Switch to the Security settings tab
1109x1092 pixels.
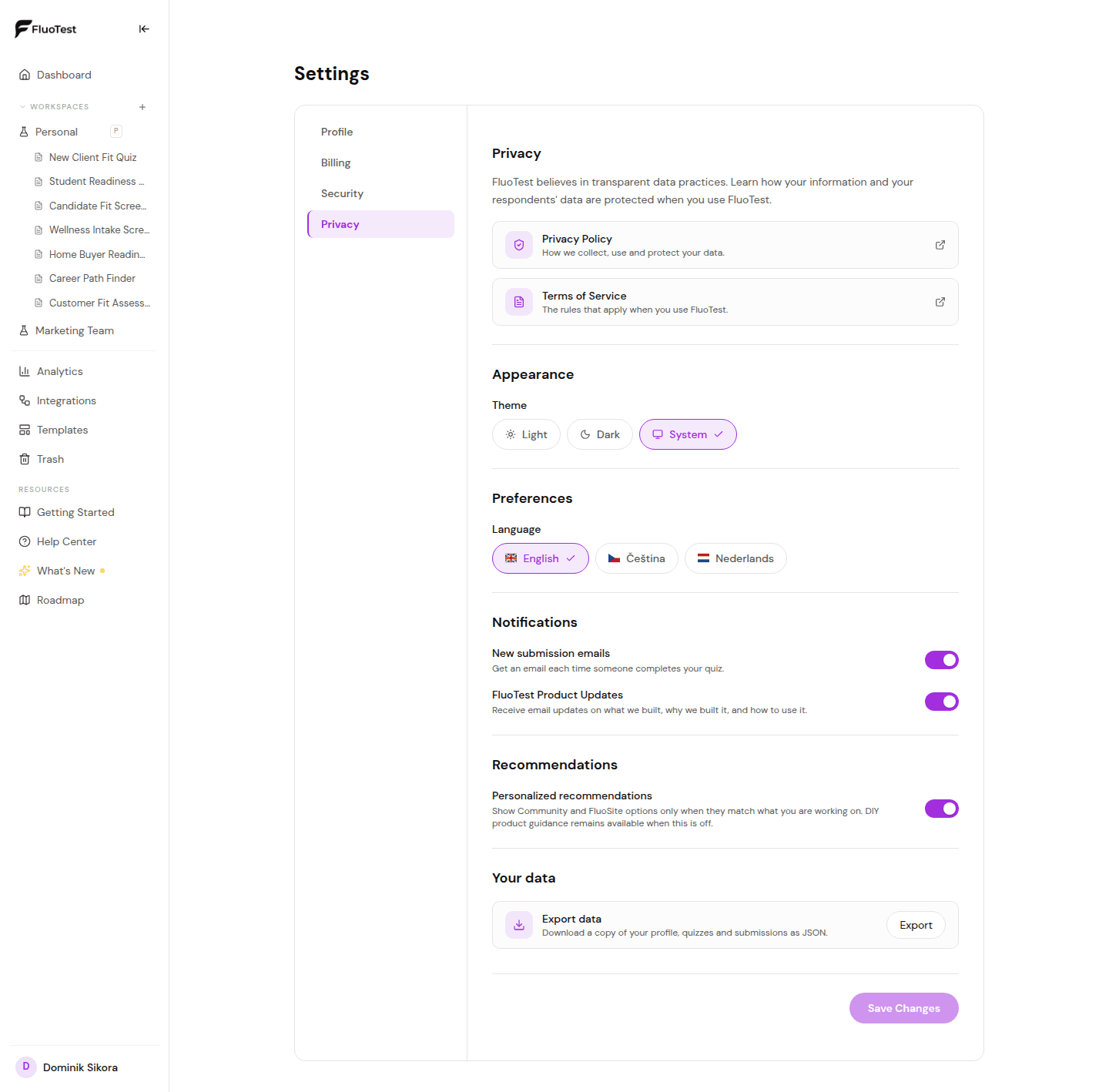pyautogui.click(x=380, y=193)
